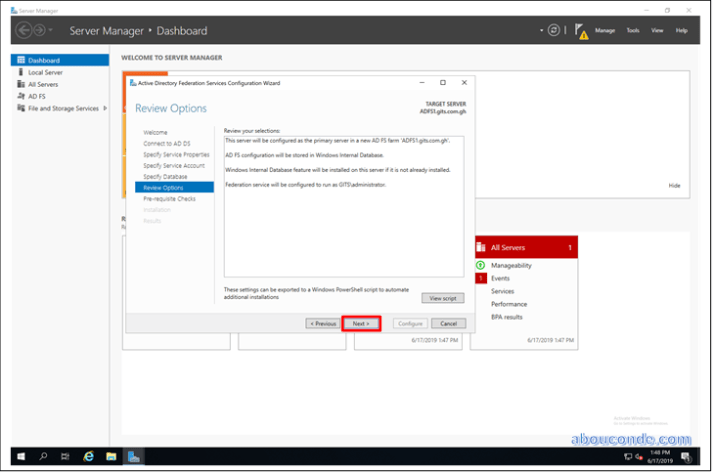Open taskbar search magnifier
The image size is (714, 472).
click(x=43, y=456)
